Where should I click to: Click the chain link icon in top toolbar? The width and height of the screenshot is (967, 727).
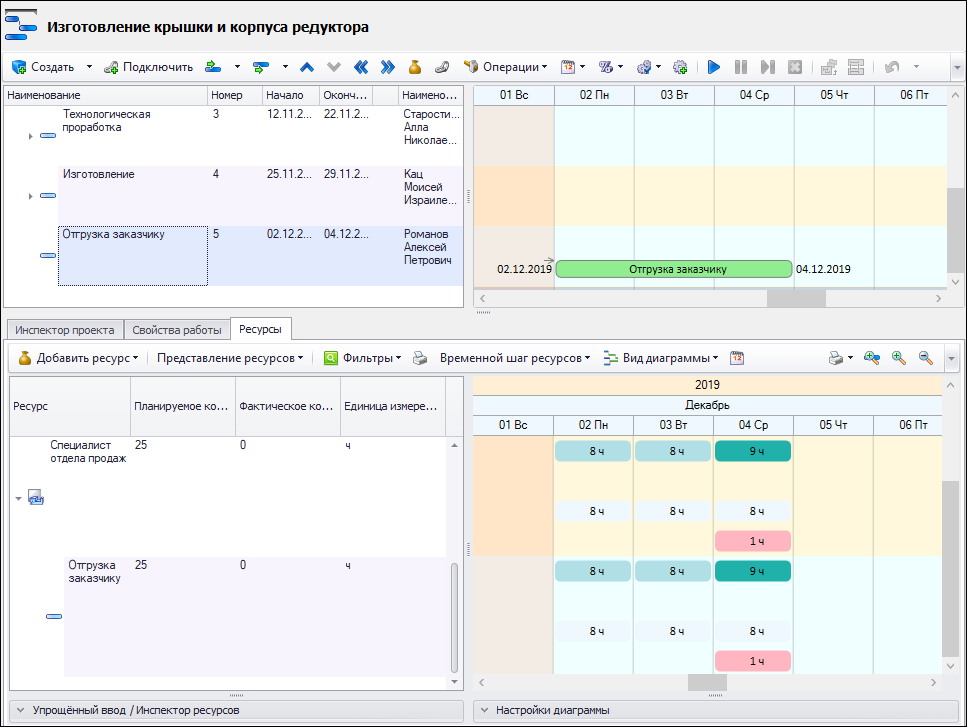[x=442, y=67]
